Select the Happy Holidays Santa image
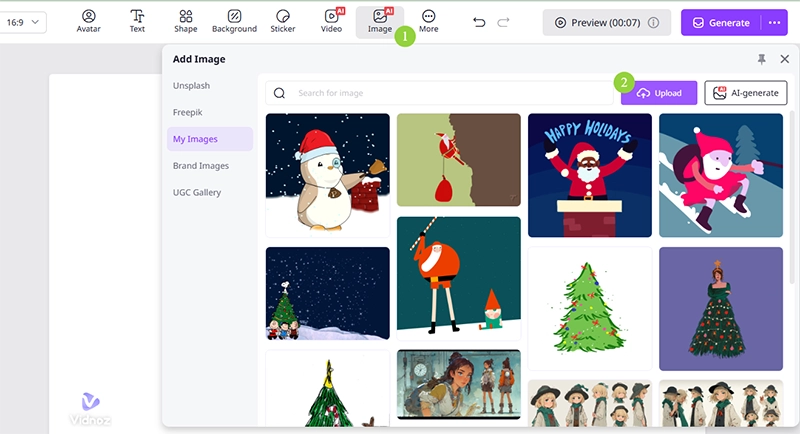 point(590,175)
